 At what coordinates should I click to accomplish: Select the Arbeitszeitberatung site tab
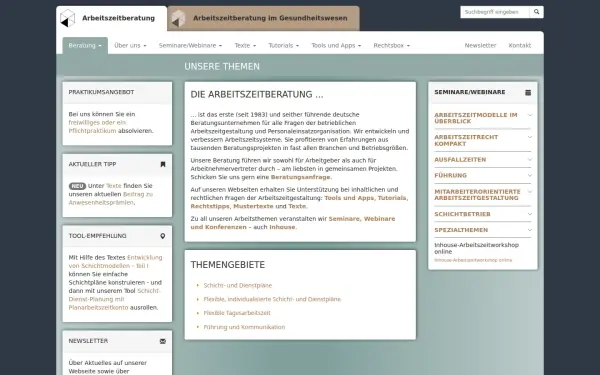click(x=112, y=18)
